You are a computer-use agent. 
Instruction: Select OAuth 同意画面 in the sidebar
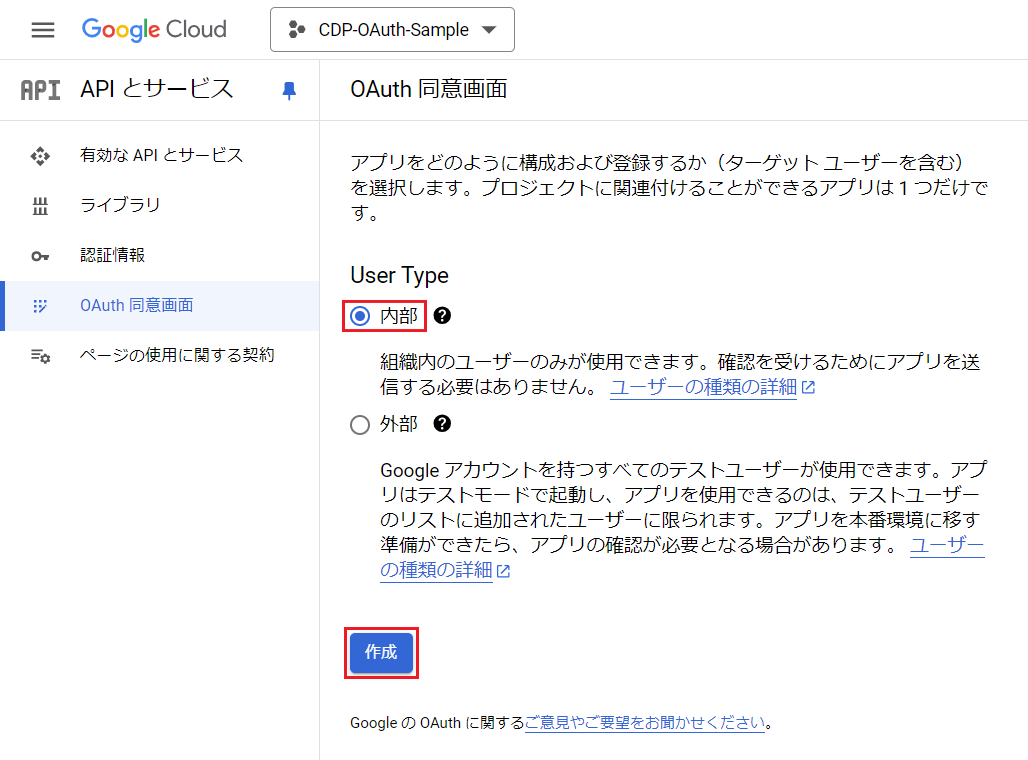[136, 306]
